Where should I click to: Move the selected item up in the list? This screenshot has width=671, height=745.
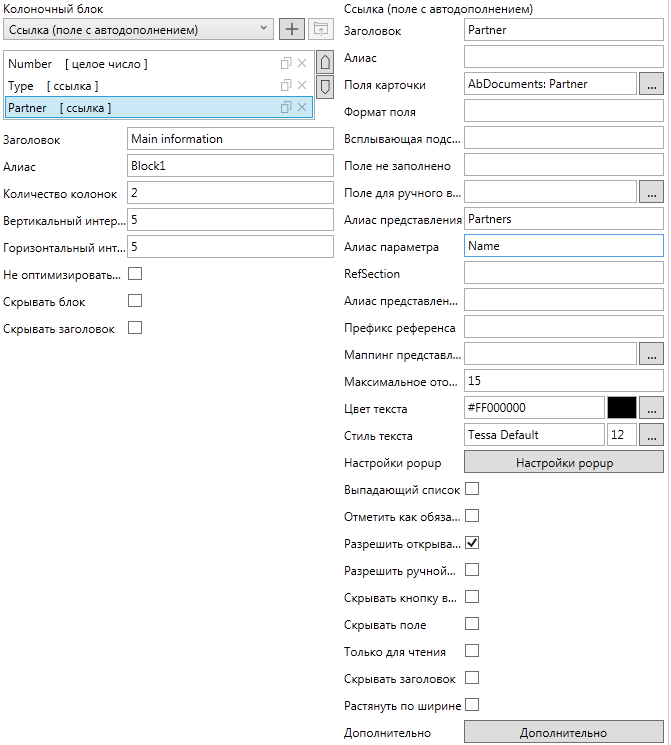(324, 63)
